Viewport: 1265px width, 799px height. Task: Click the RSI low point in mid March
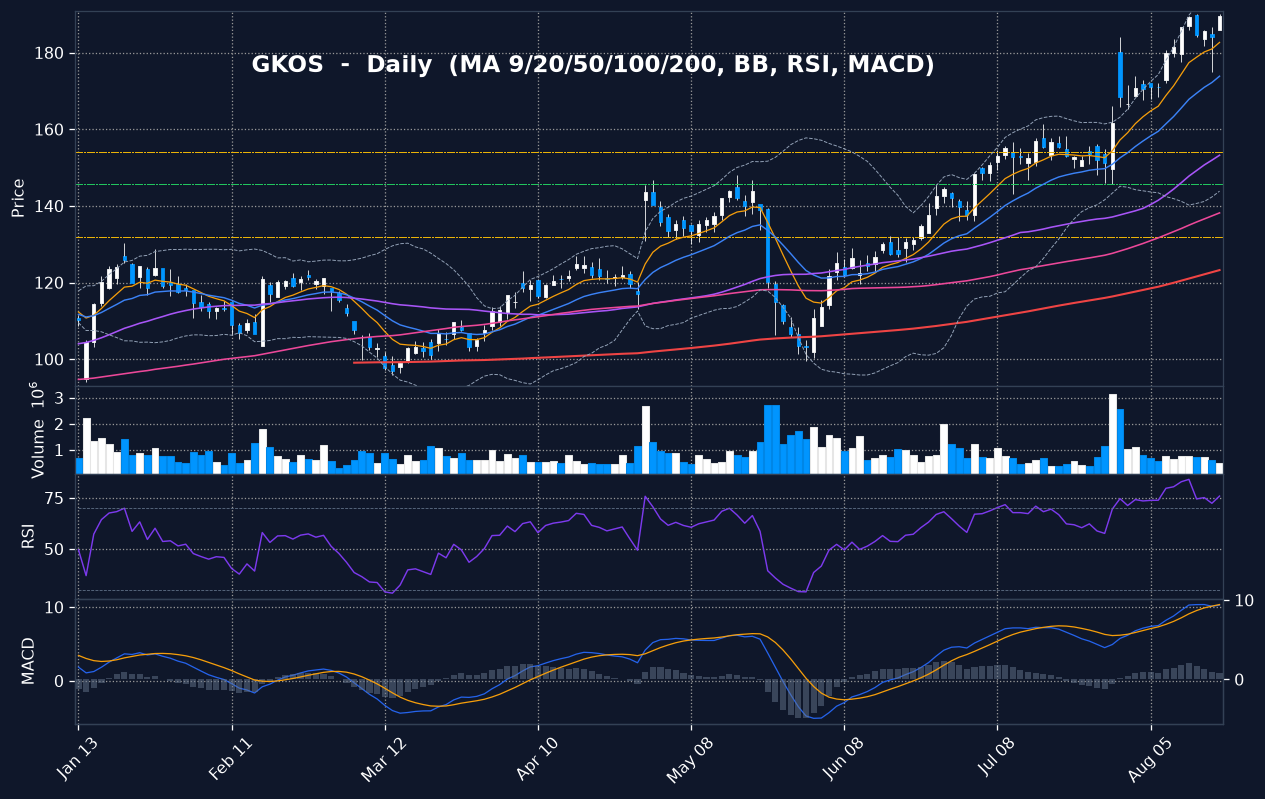[391, 593]
